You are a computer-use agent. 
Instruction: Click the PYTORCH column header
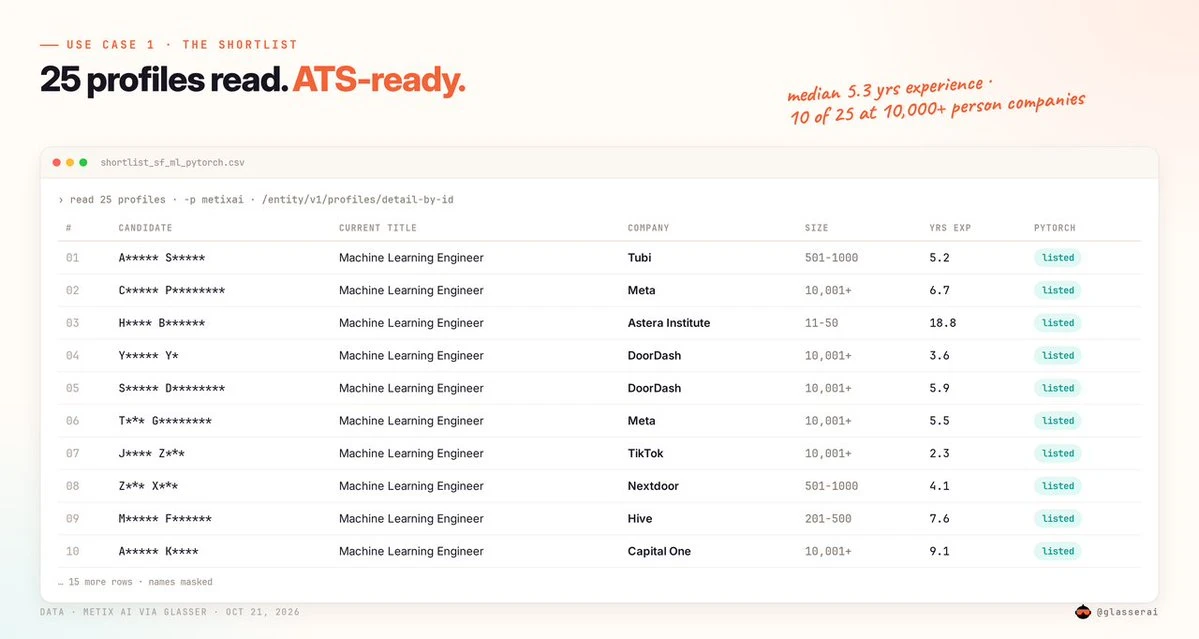[1054, 228]
